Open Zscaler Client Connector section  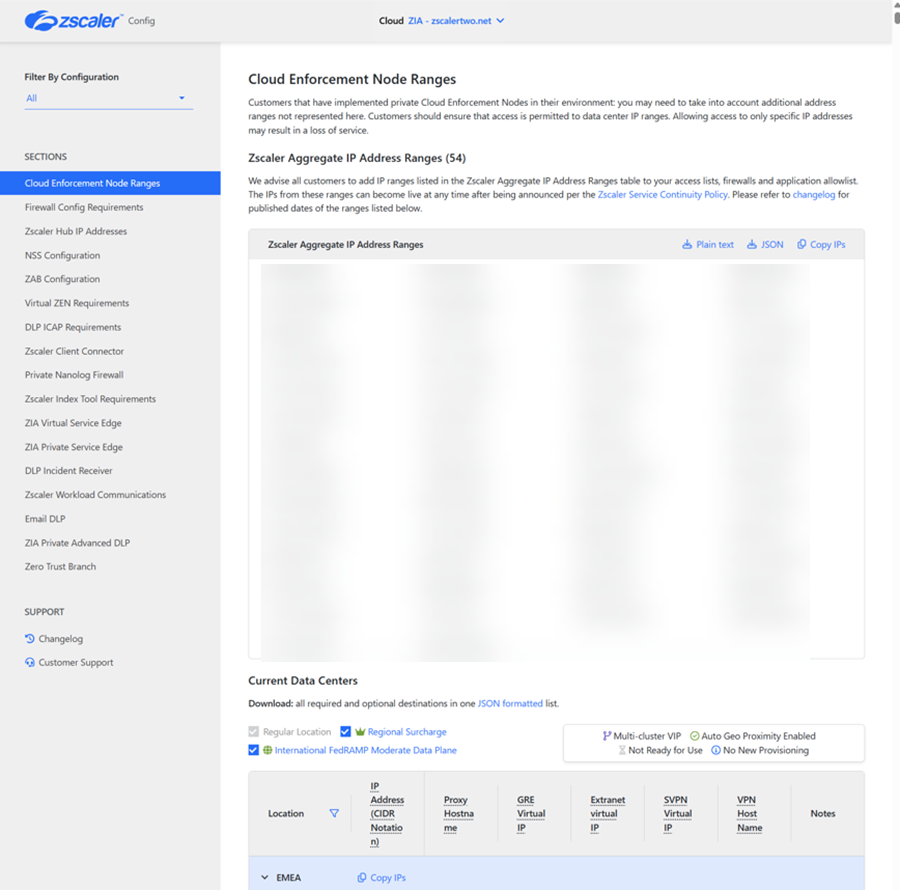coord(74,351)
